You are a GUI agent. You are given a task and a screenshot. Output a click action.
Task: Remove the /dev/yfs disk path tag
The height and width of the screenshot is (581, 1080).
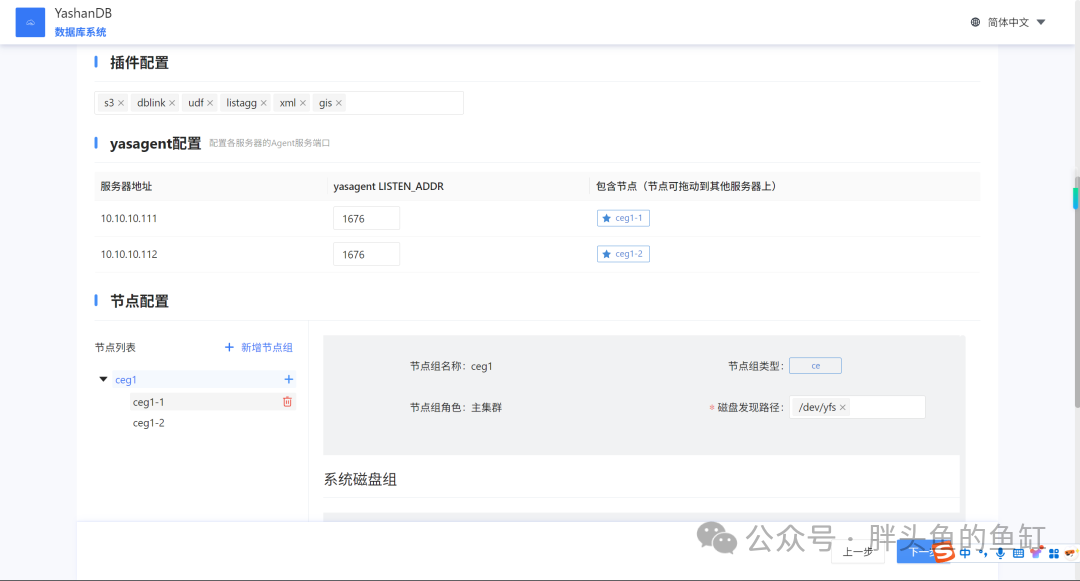click(842, 408)
